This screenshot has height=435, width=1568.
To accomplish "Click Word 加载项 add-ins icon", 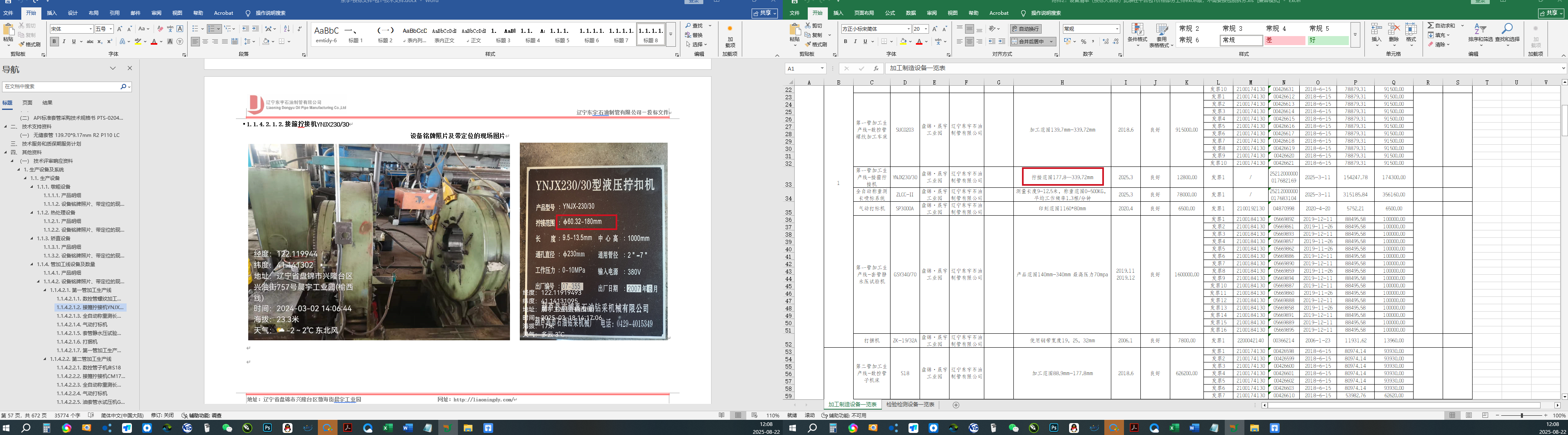I will (730, 35).
